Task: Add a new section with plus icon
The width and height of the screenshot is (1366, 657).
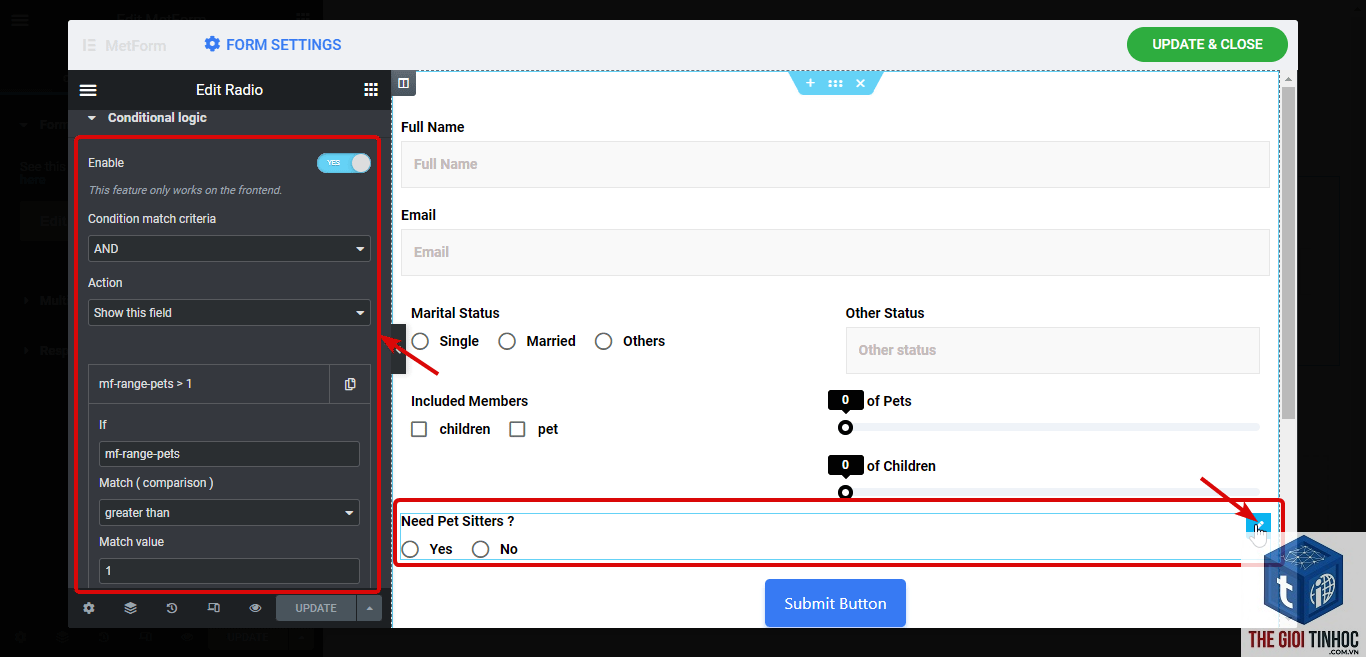Action: (810, 83)
